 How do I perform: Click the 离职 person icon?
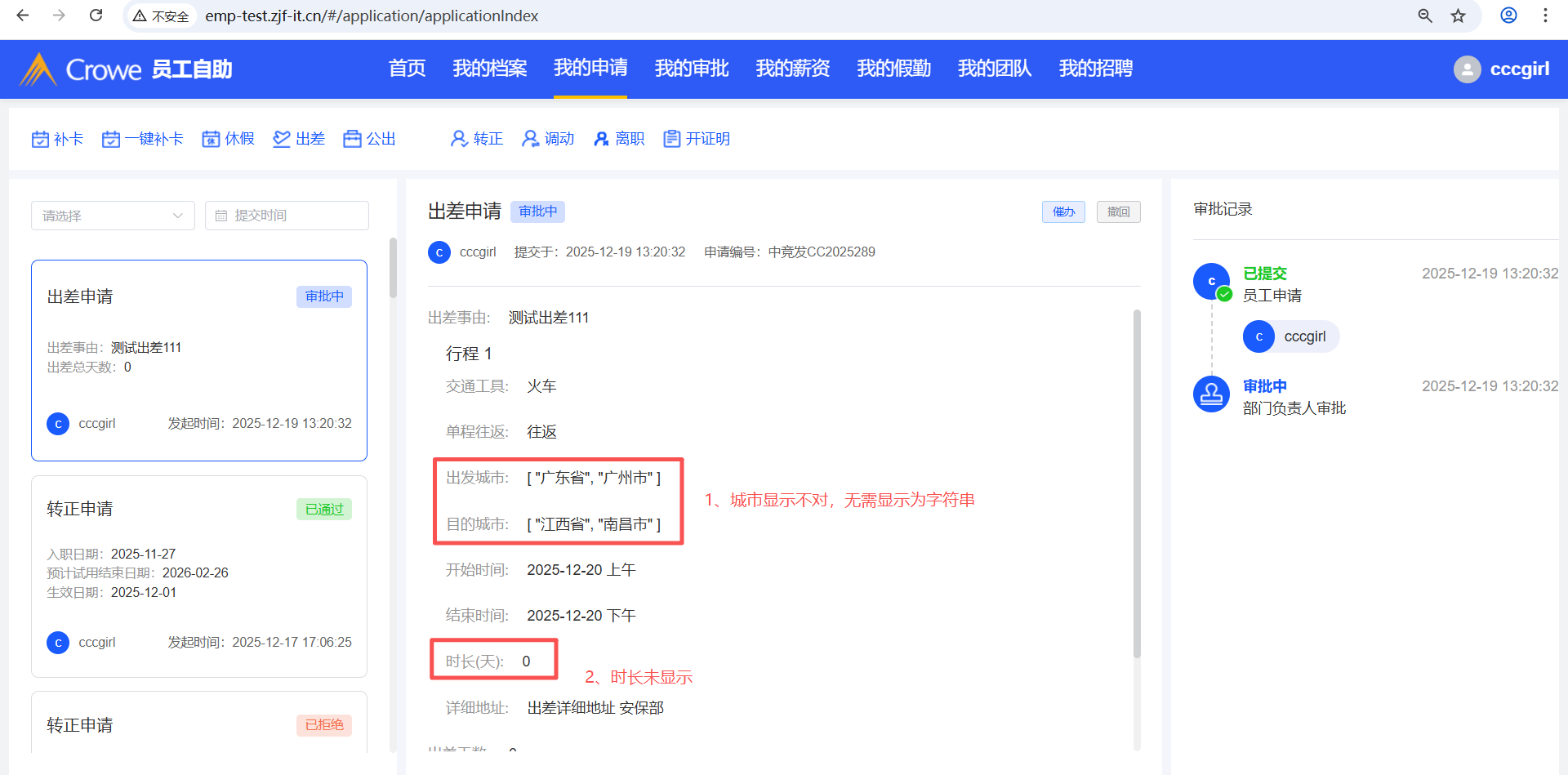tap(602, 140)
